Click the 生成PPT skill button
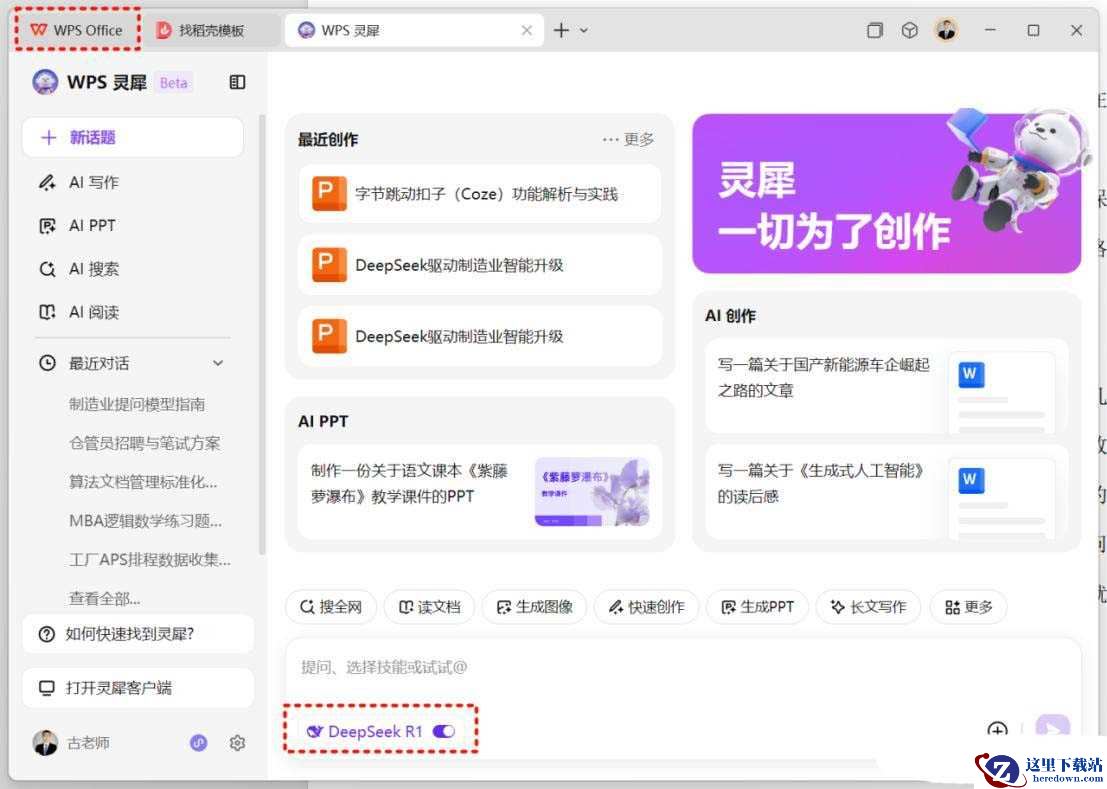1107x789 pixels. point(758,607)
